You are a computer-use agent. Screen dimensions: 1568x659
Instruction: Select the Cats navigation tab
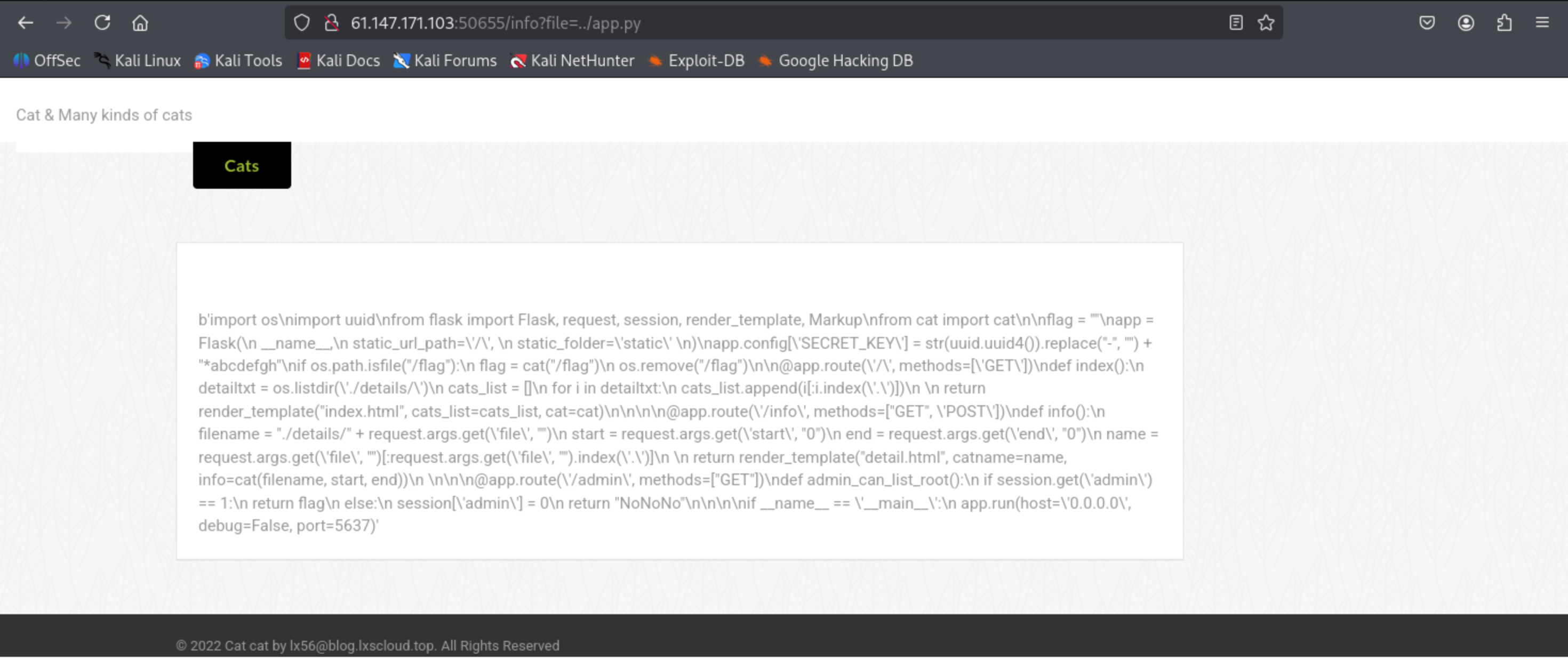point(242,165)
